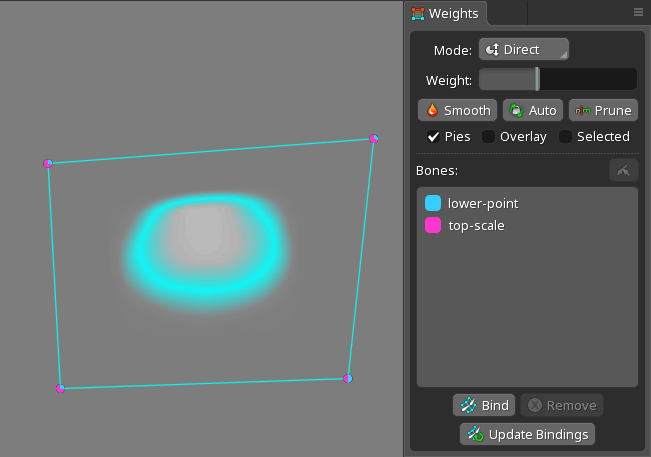Click the Smooth weights flame icon
Image resolution: width=651 pixels, height=457 pixels.
(432, 110)
